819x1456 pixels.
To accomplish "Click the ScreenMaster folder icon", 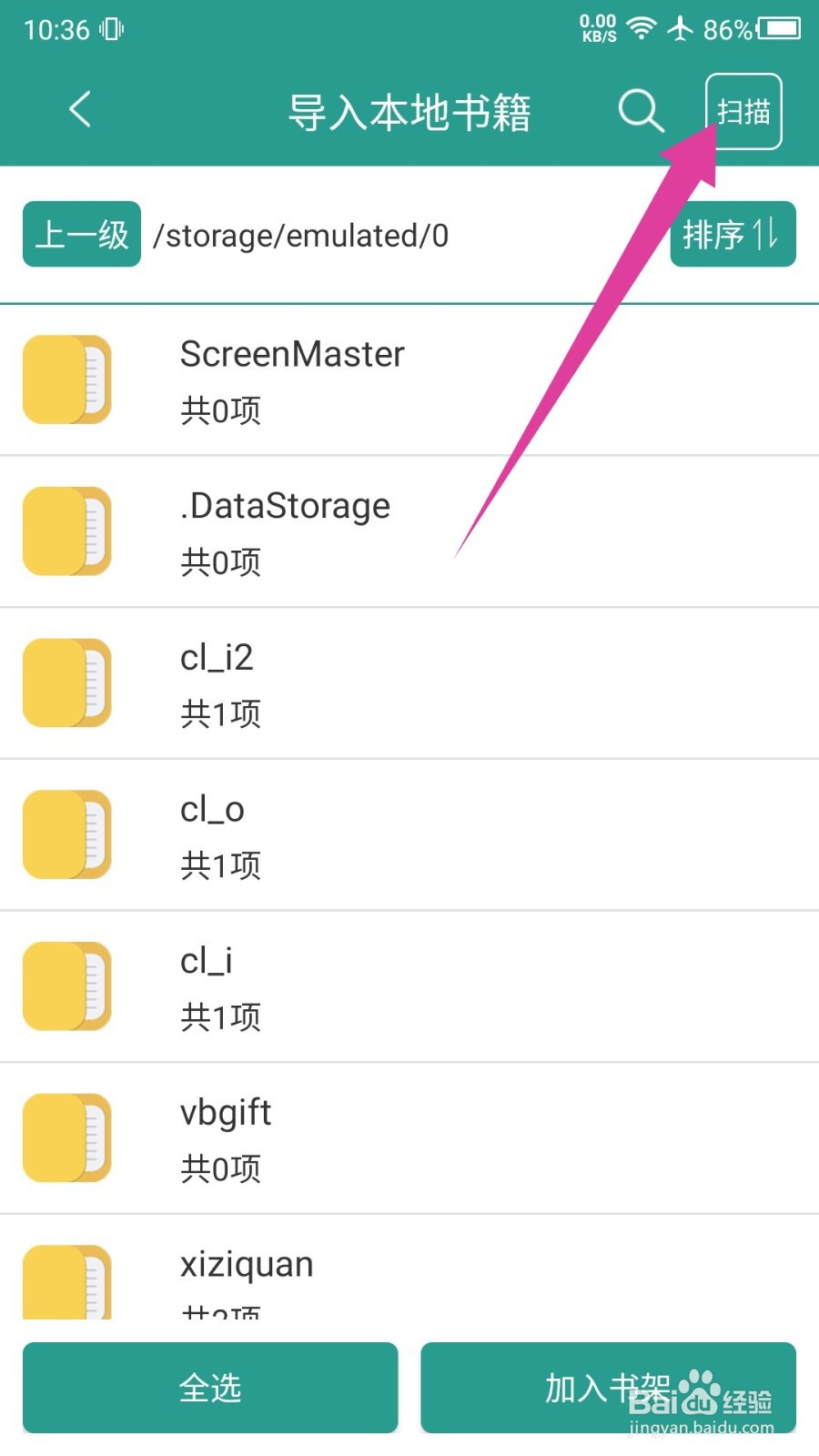I will 67,379.
